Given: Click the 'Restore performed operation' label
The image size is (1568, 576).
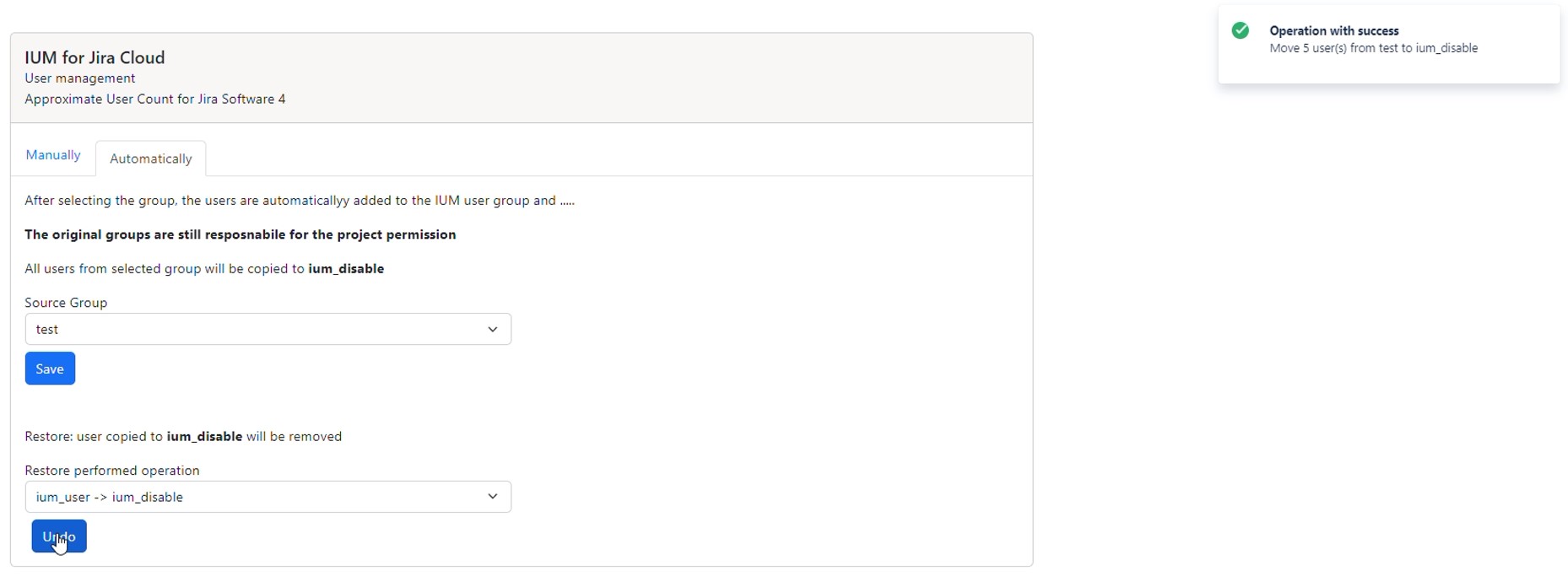Looking at the screenshot, I should click(112, 471).
